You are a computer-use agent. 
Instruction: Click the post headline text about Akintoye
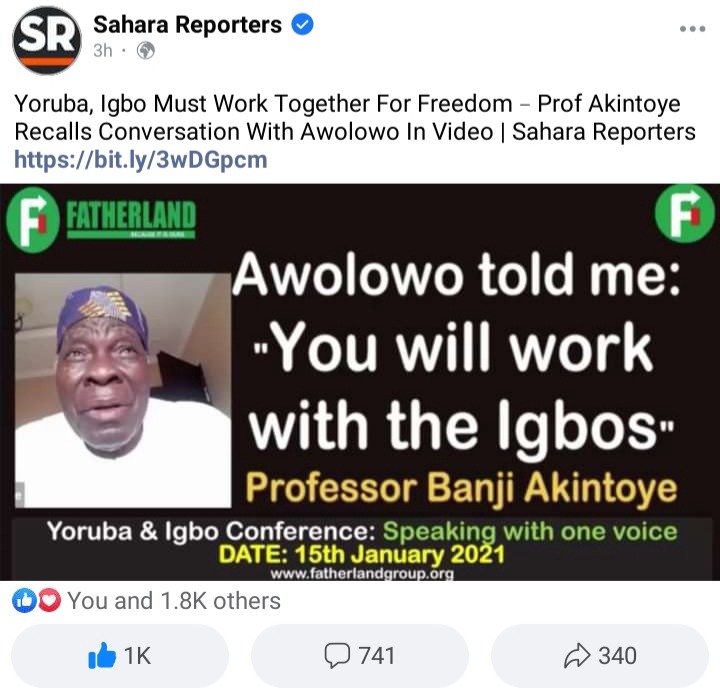[x=354, y=118]
